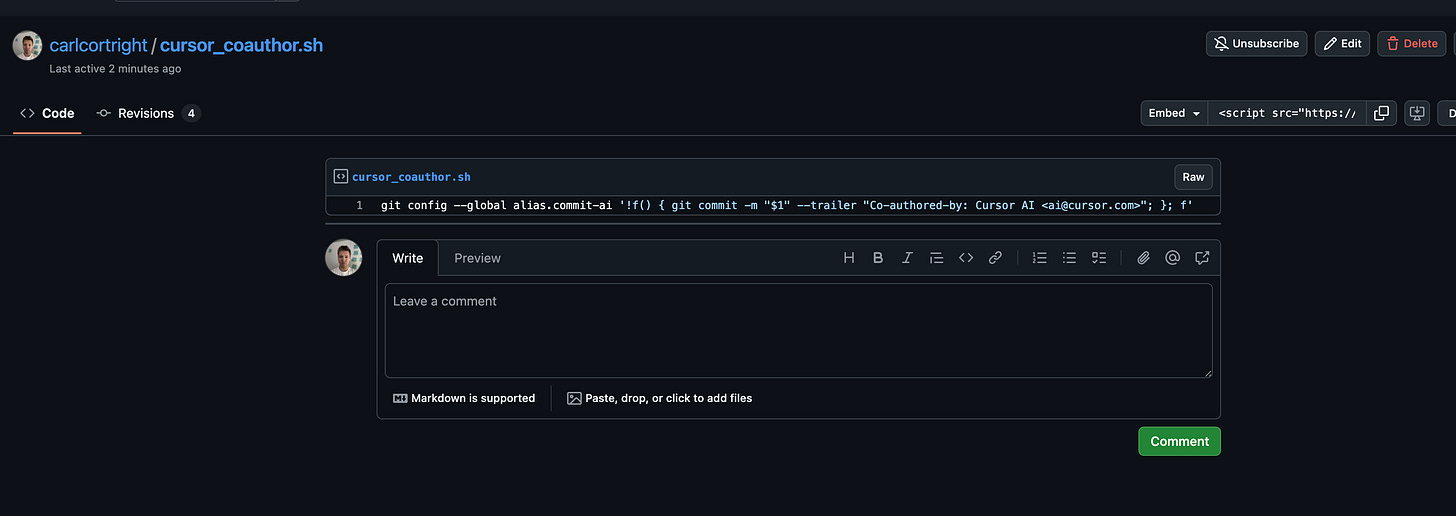Open the Embed dropdown menu

[x=1174, y=113]
